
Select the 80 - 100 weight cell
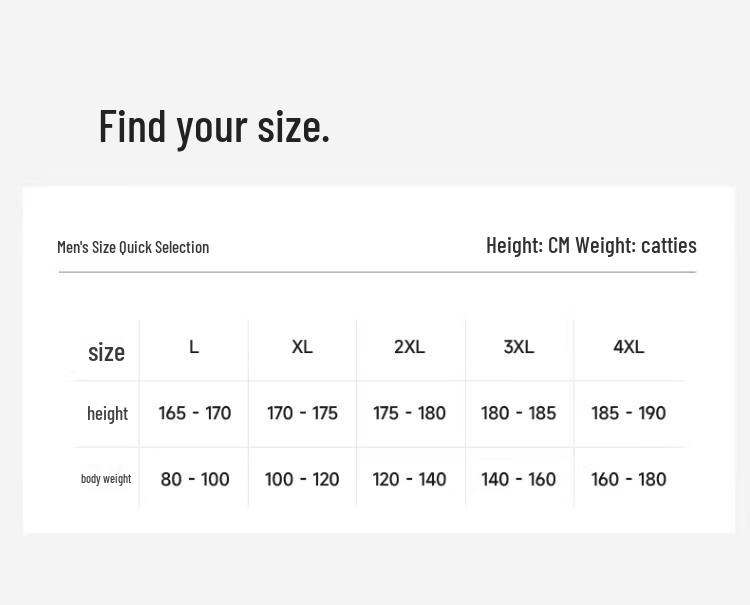click(x=195, y=480)
